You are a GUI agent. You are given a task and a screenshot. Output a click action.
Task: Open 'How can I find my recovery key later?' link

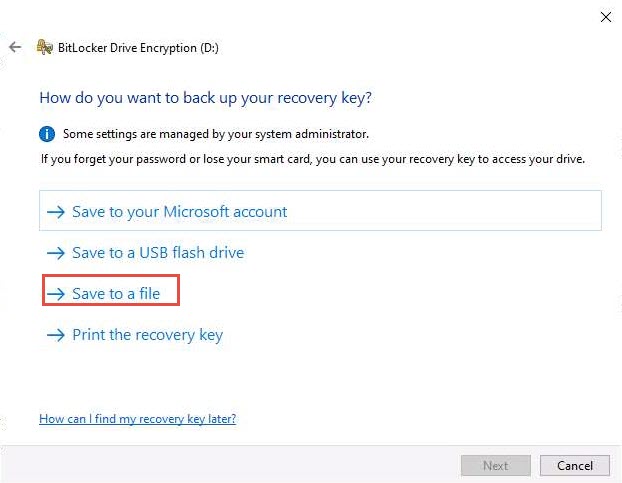pos(137,418)
